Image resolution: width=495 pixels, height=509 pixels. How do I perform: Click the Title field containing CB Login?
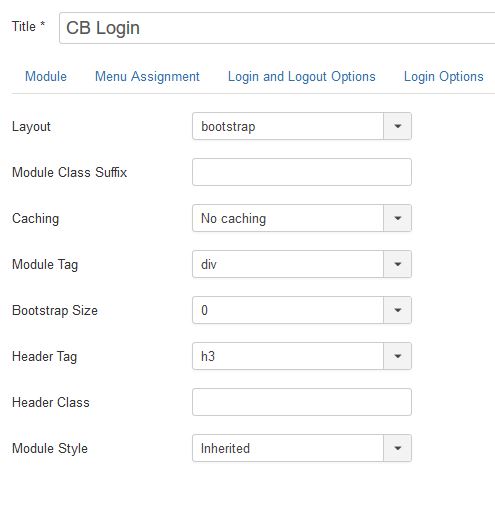coord(277,28)
